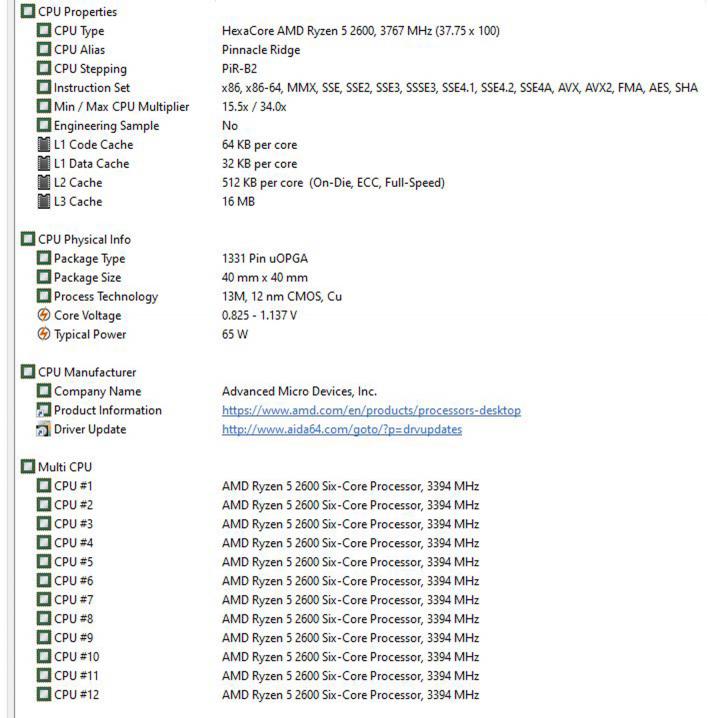
Task: Select the '64 KB per core' value
Action: (x=260, y=145)
